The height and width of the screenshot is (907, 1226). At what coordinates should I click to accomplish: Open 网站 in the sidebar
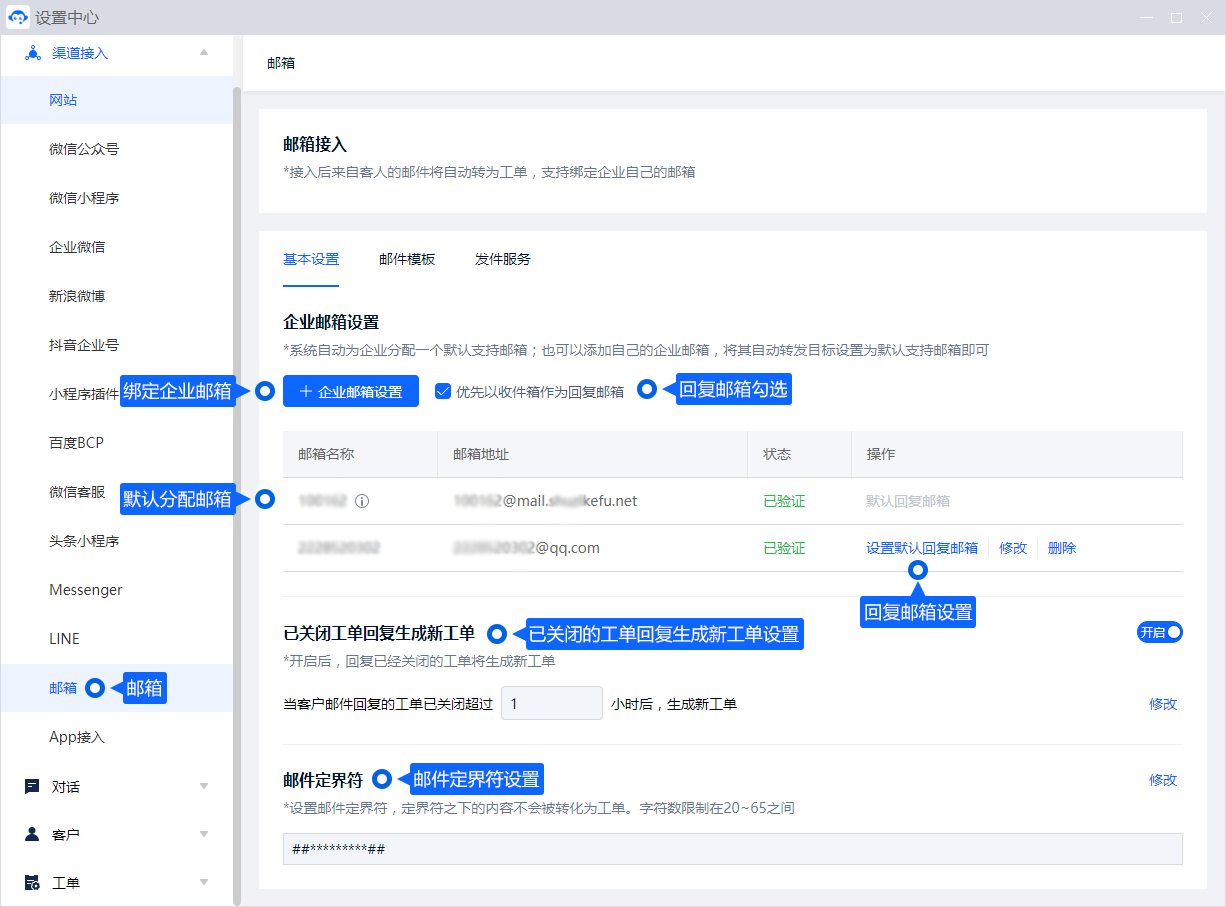click(x=116, y=100)
